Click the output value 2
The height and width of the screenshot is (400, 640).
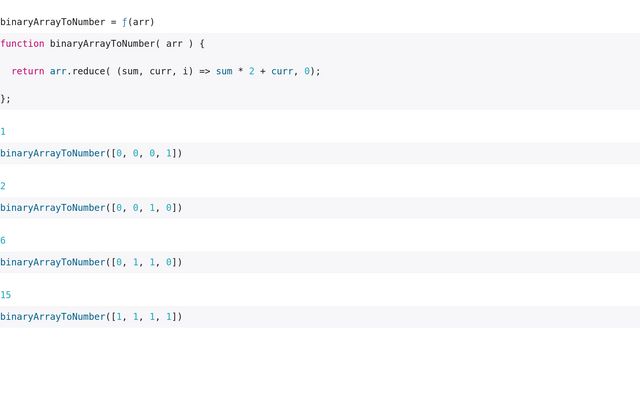pos(3,186)
